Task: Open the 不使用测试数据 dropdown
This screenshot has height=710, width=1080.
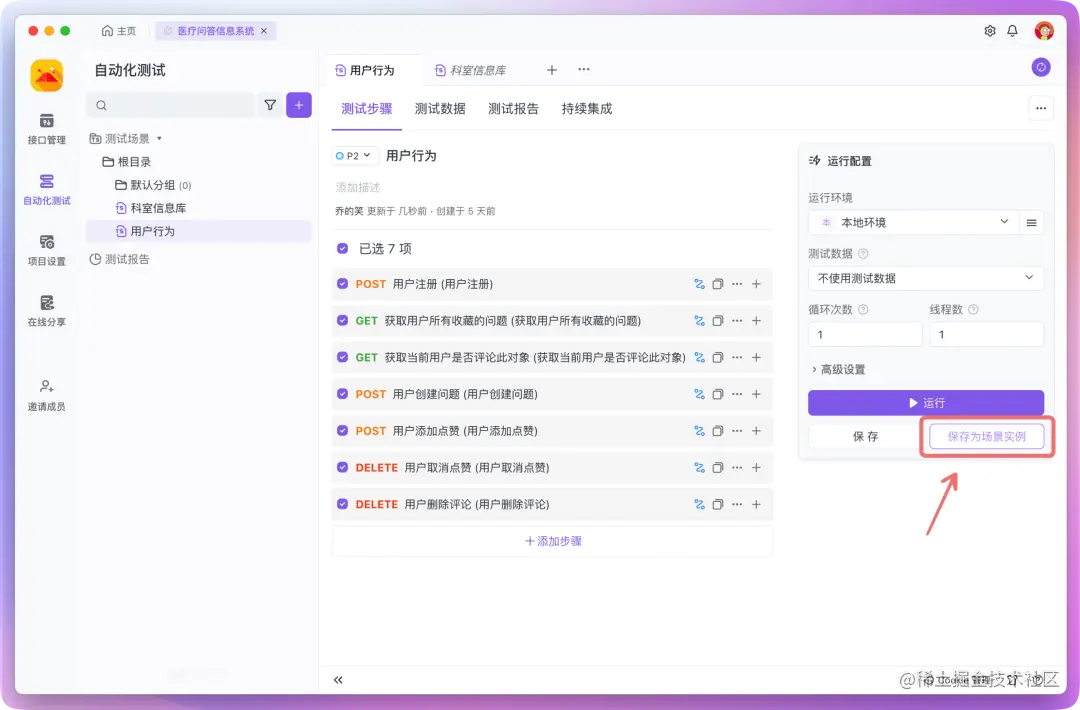Action: tap(925, 278)
